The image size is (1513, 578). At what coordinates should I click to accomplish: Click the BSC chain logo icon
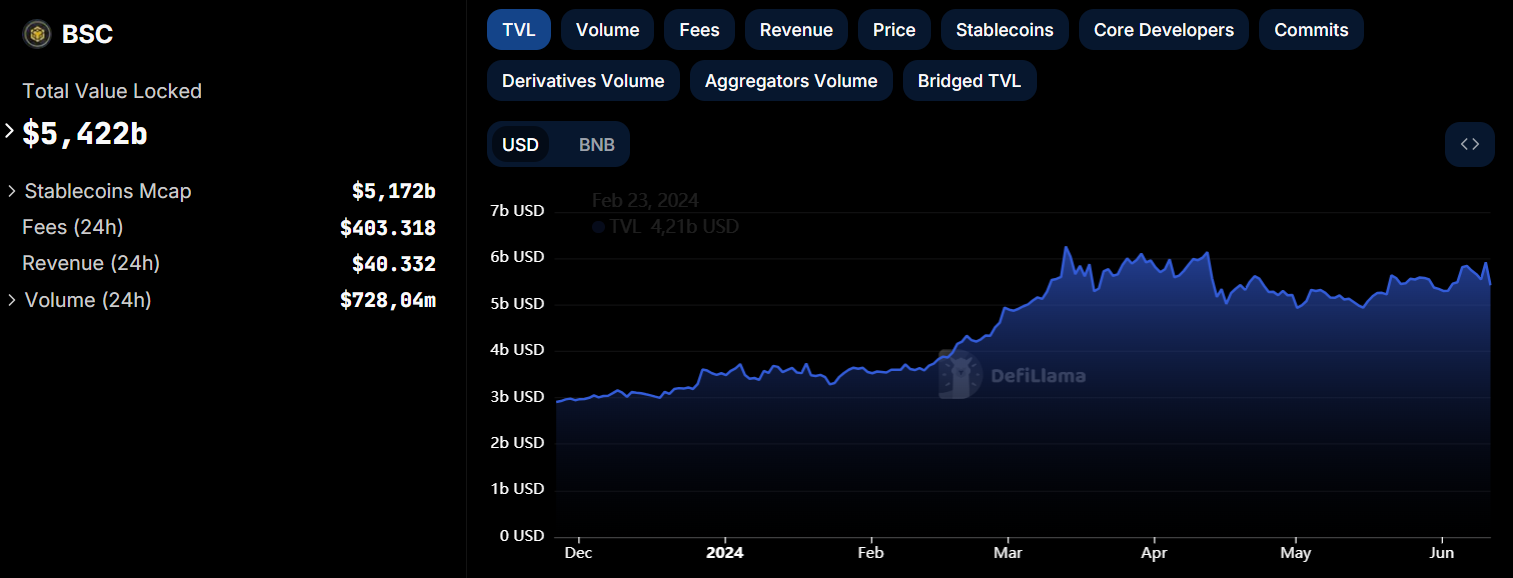tap(37, 34)
